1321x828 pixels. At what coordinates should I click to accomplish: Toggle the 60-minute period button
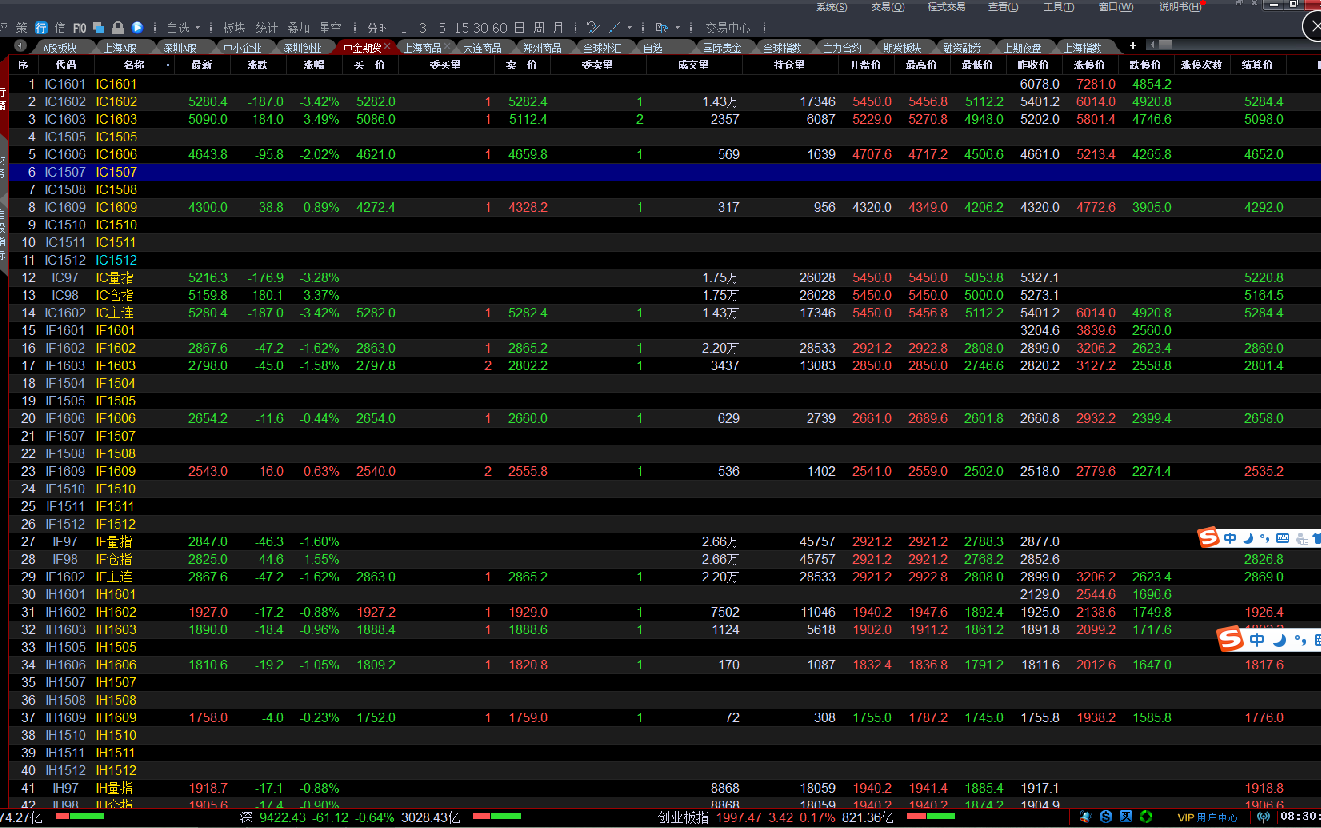click(x=499, y=27)
